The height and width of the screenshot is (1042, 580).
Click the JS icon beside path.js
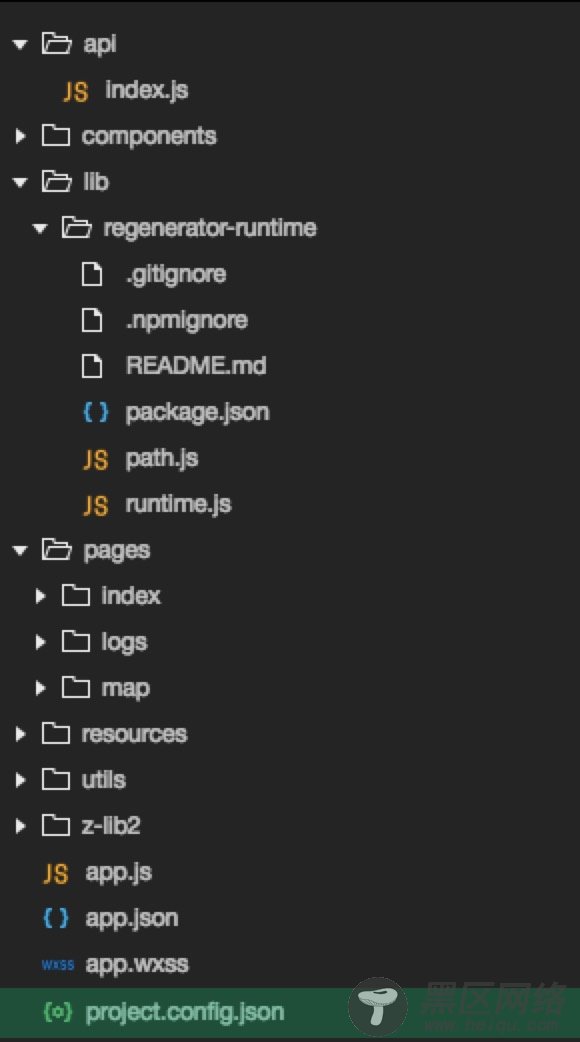tap(96, 459)
